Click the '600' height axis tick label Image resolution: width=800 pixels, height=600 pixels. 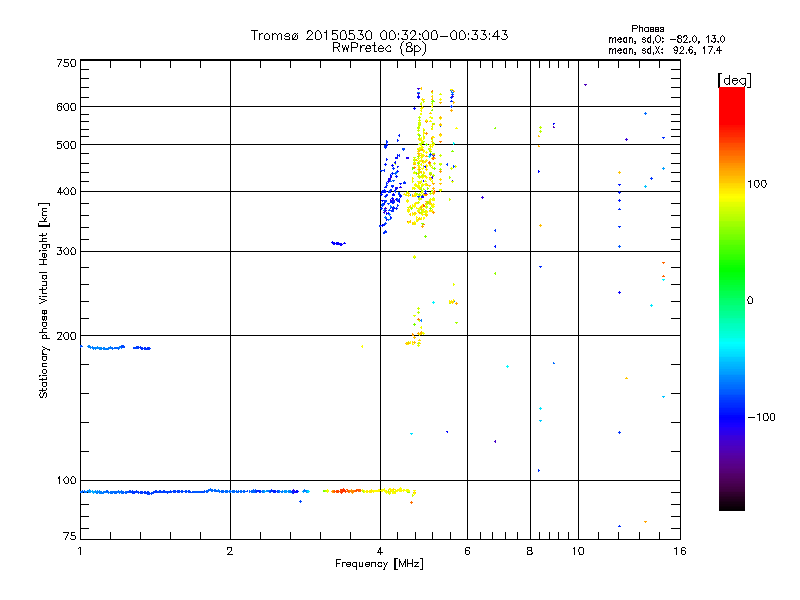point(66,107)
